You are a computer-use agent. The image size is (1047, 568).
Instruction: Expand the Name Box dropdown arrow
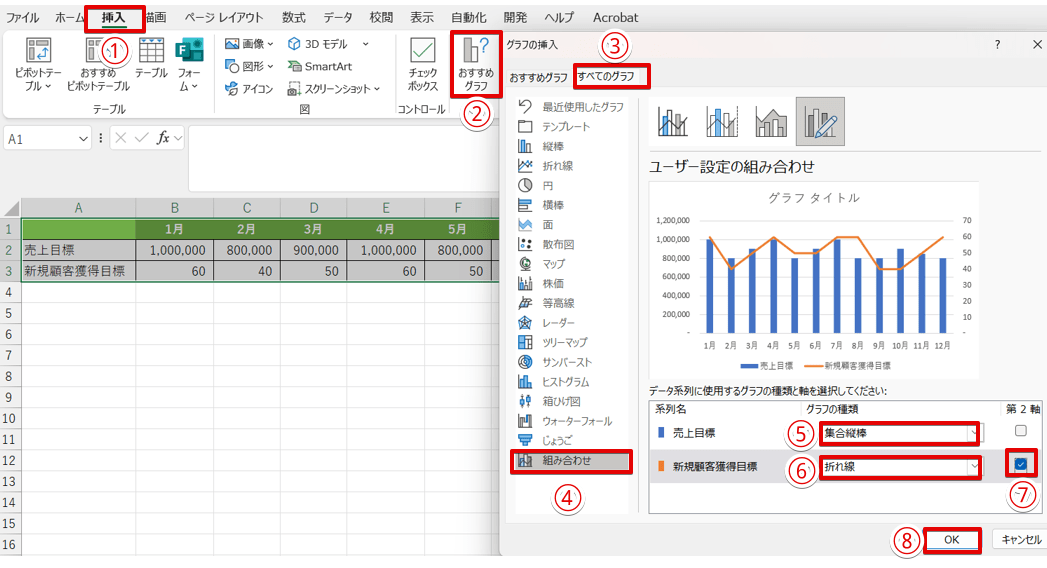[x=85, y=139]
